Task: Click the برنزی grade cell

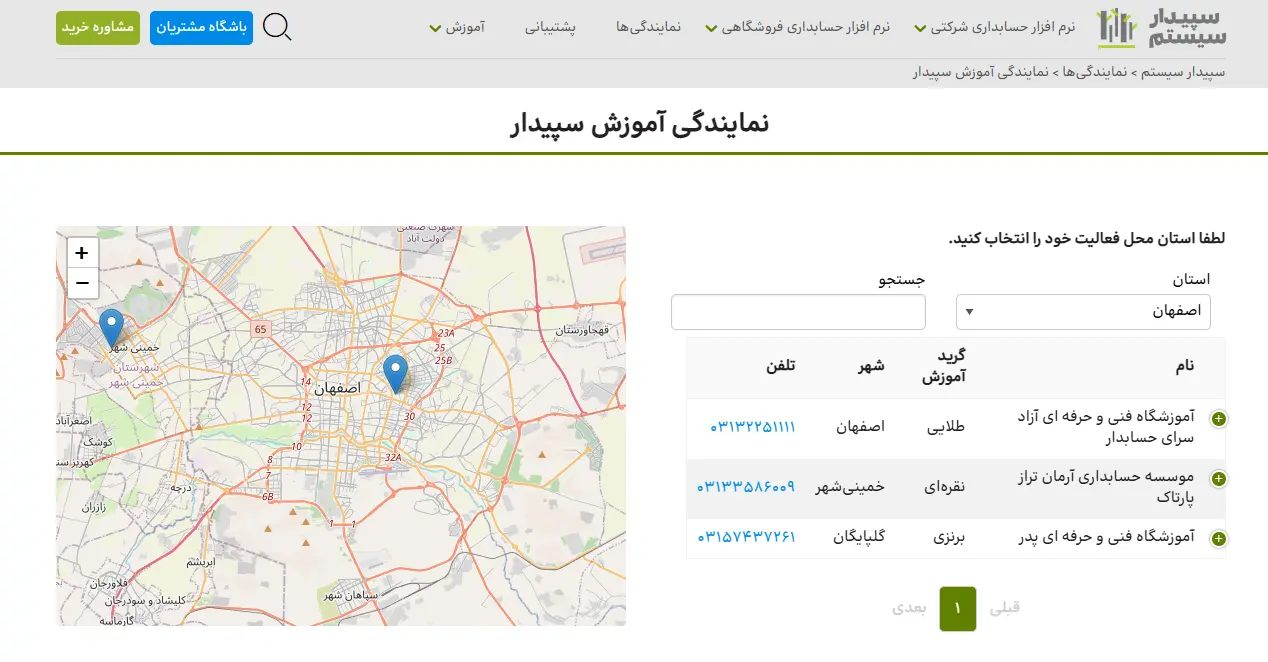Action: pos(950,537)
